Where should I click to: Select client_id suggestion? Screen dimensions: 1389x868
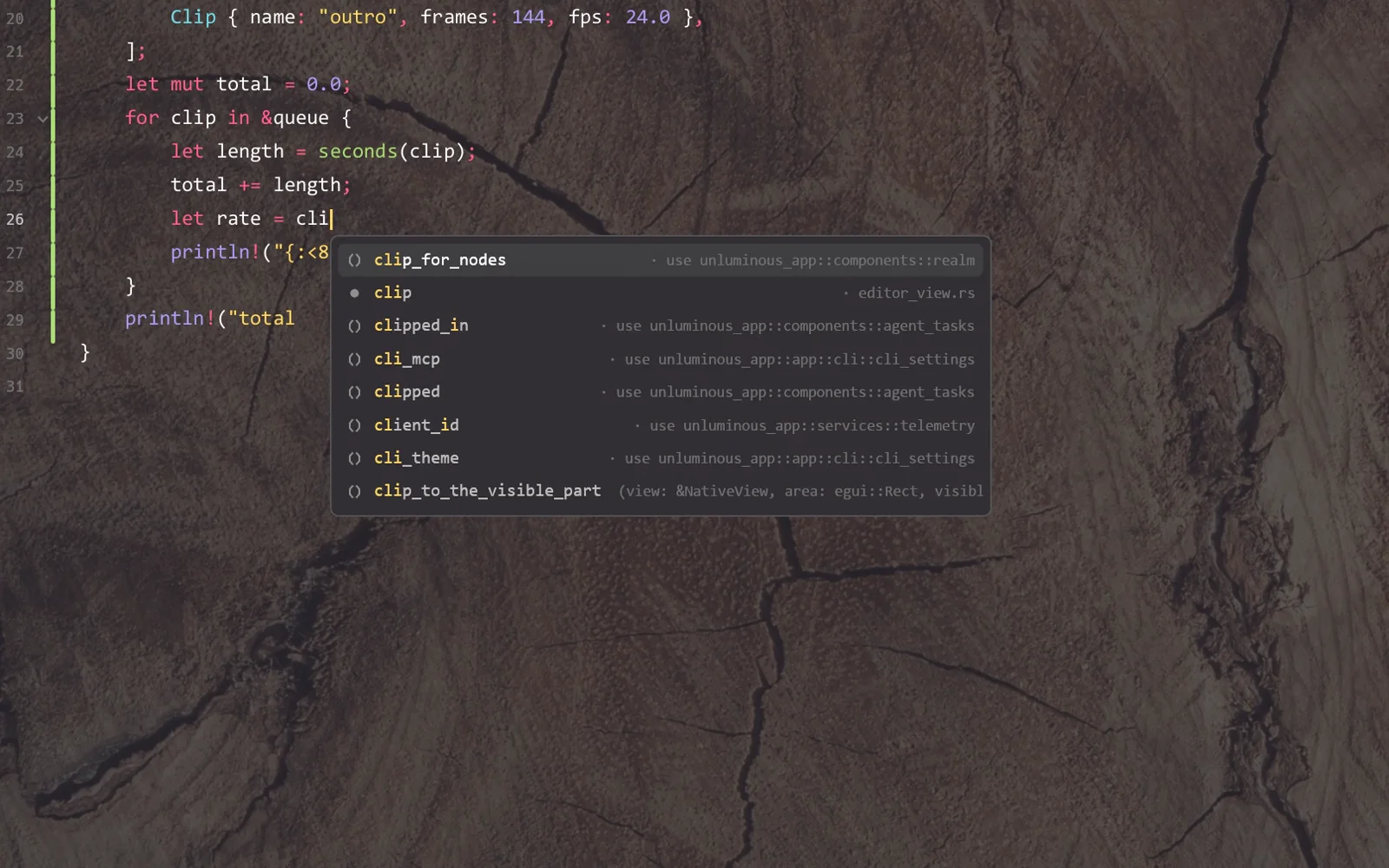[661, 424]
